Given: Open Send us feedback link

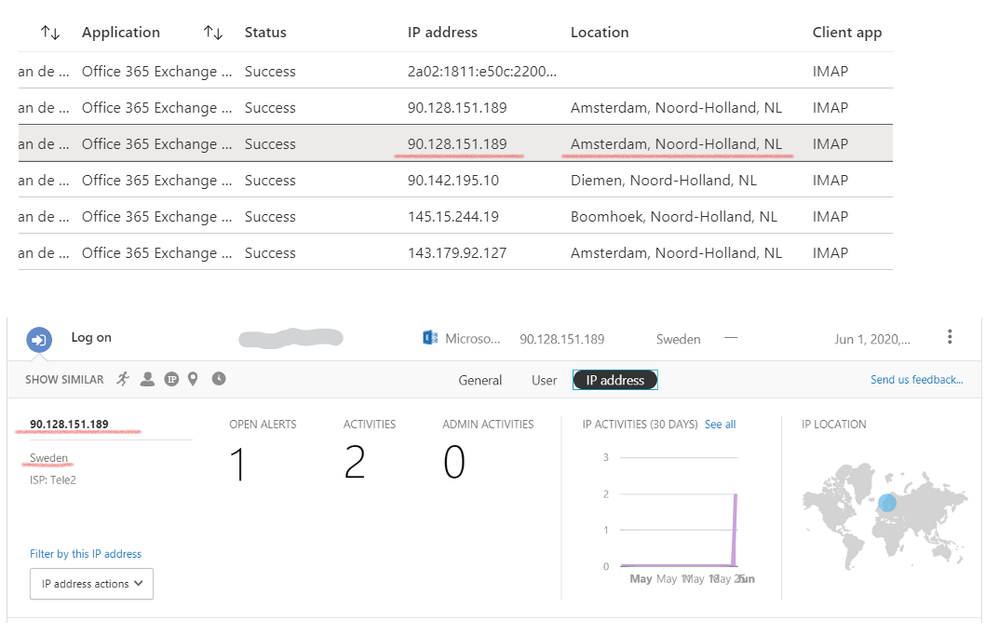Looking at the screenshot, I should (917, 380).
